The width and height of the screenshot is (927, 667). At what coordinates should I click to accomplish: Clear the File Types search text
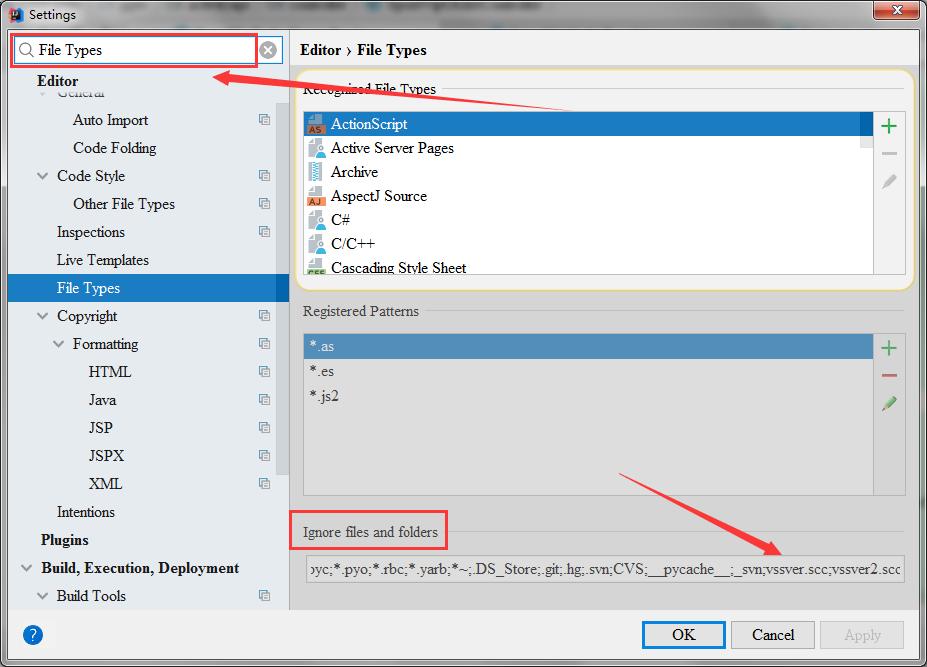(268, 50)
